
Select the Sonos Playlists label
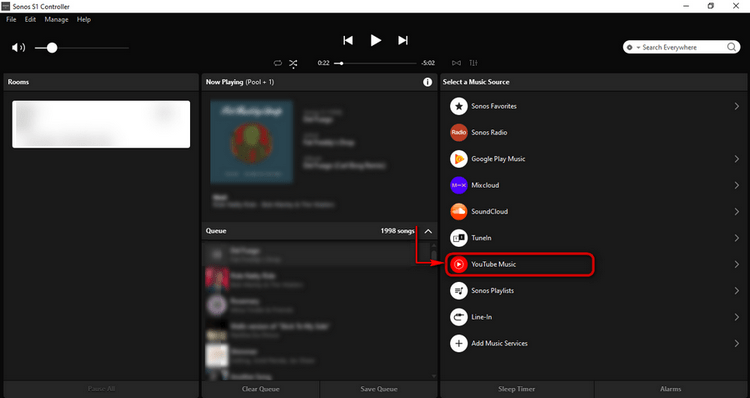[492, 290]
